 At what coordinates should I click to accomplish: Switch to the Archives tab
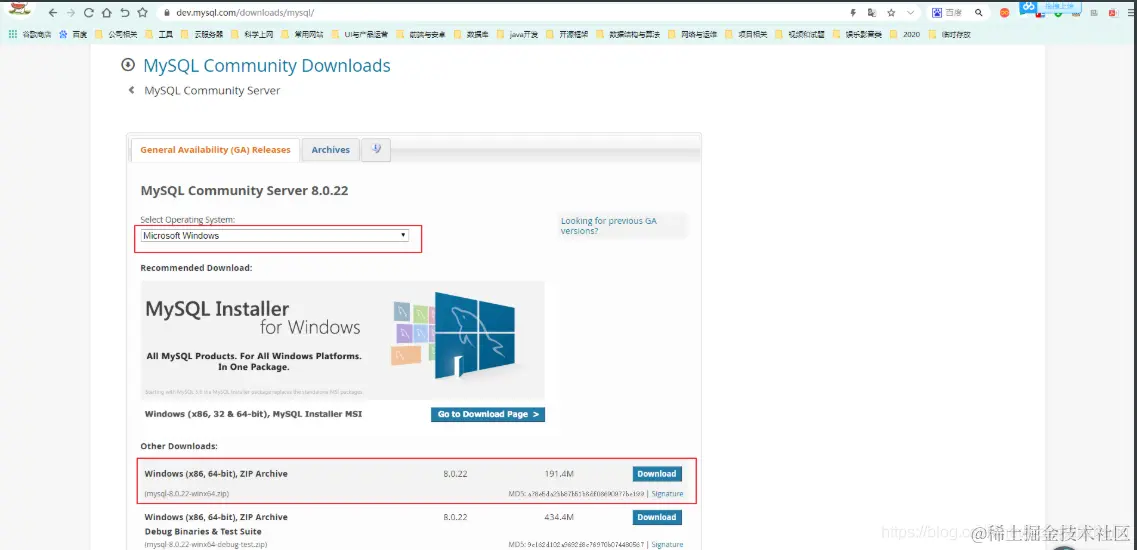[x=331, y=149]
